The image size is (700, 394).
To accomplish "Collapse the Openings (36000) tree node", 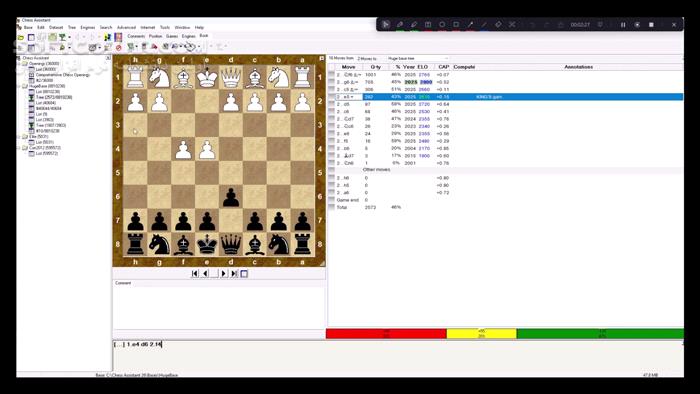I will (19, 64).
